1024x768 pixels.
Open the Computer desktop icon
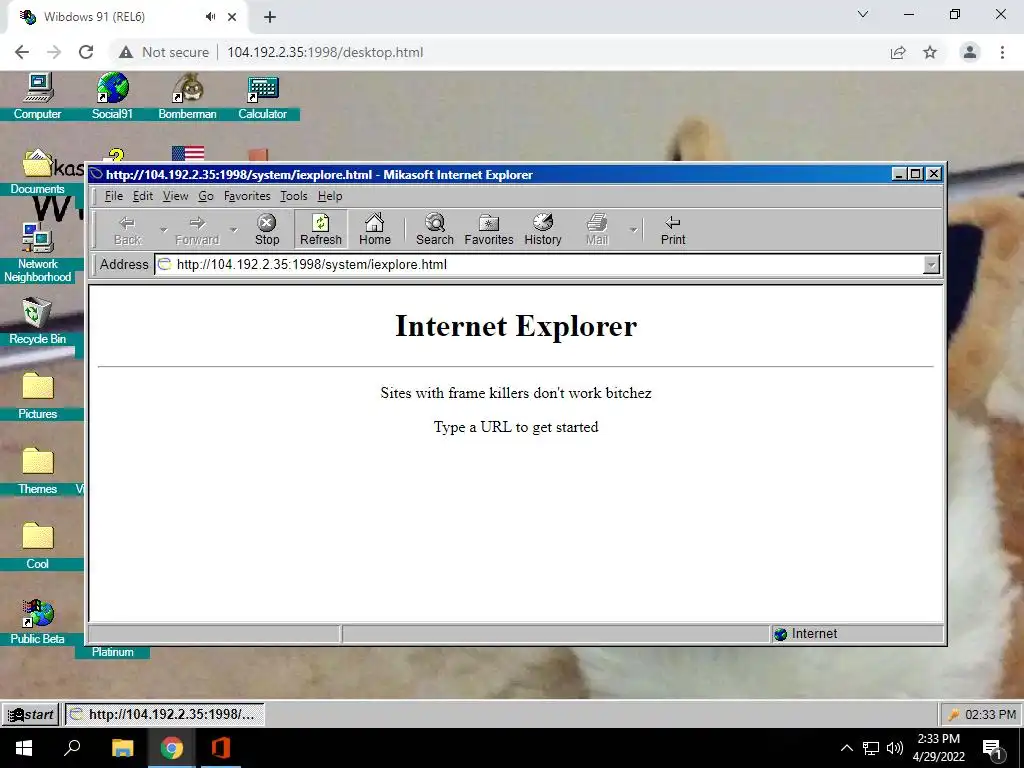(37, 96)
